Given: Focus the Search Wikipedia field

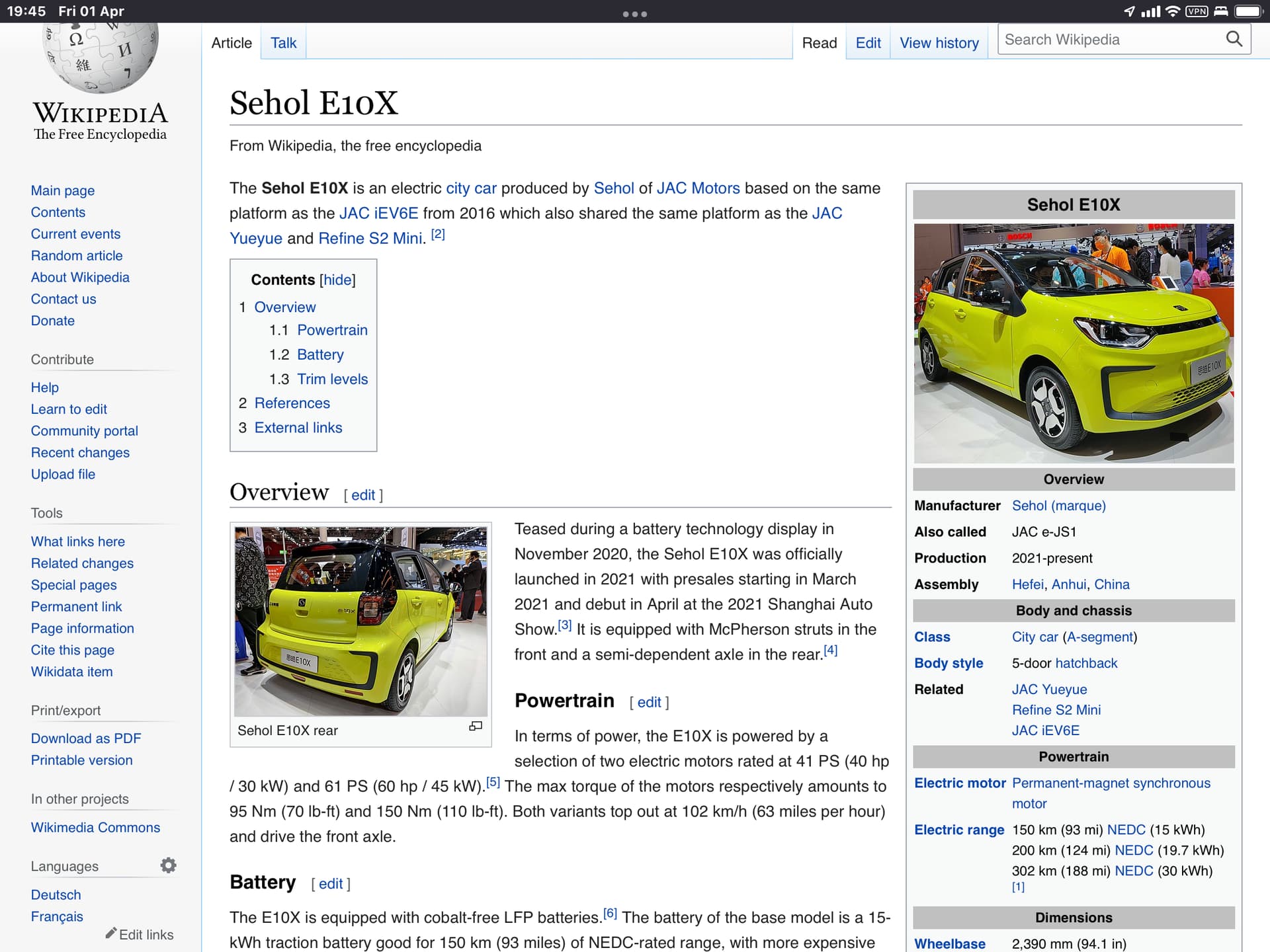Looking at the screenshot, I should tap(1111, 40).
